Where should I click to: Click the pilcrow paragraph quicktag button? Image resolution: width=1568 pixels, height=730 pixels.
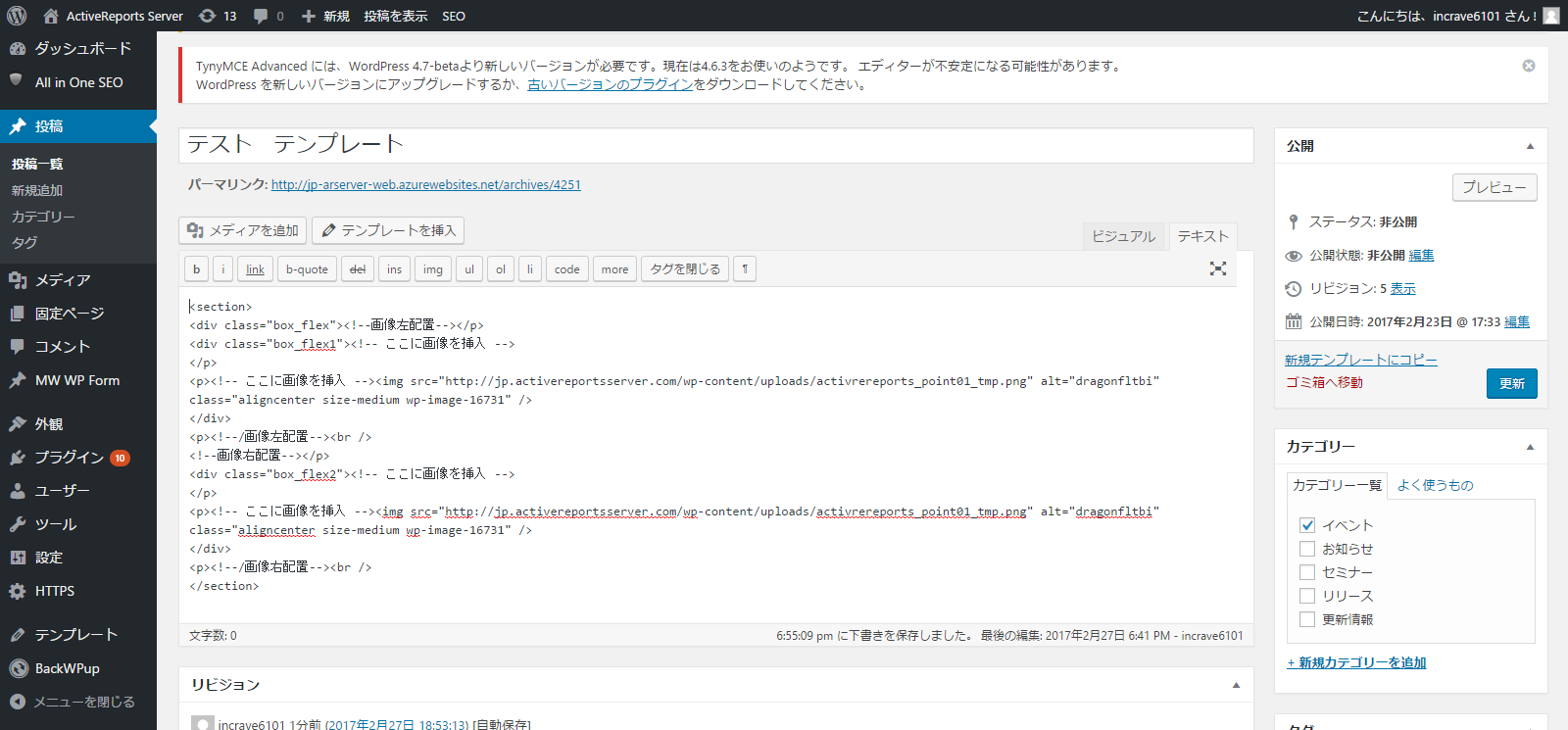(x=745, y=269)
